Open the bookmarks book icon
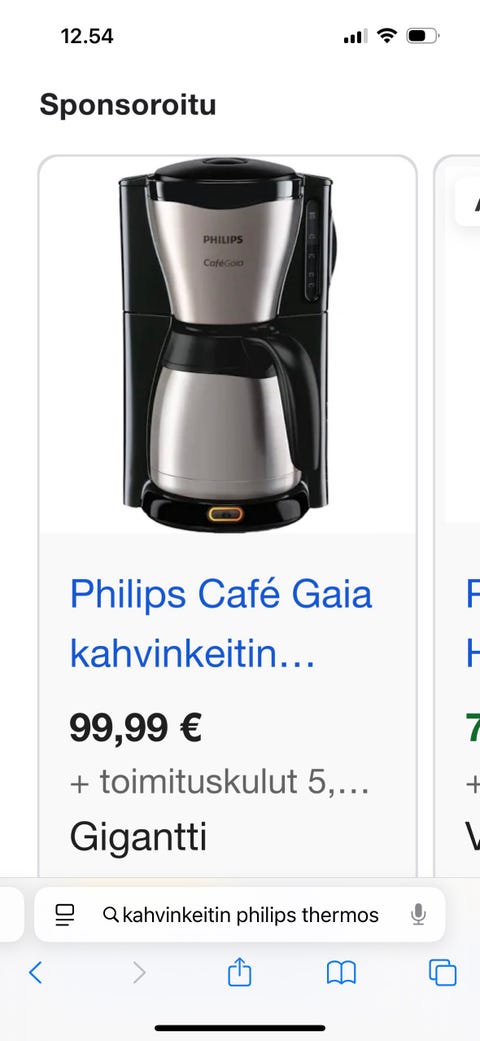 341,973
